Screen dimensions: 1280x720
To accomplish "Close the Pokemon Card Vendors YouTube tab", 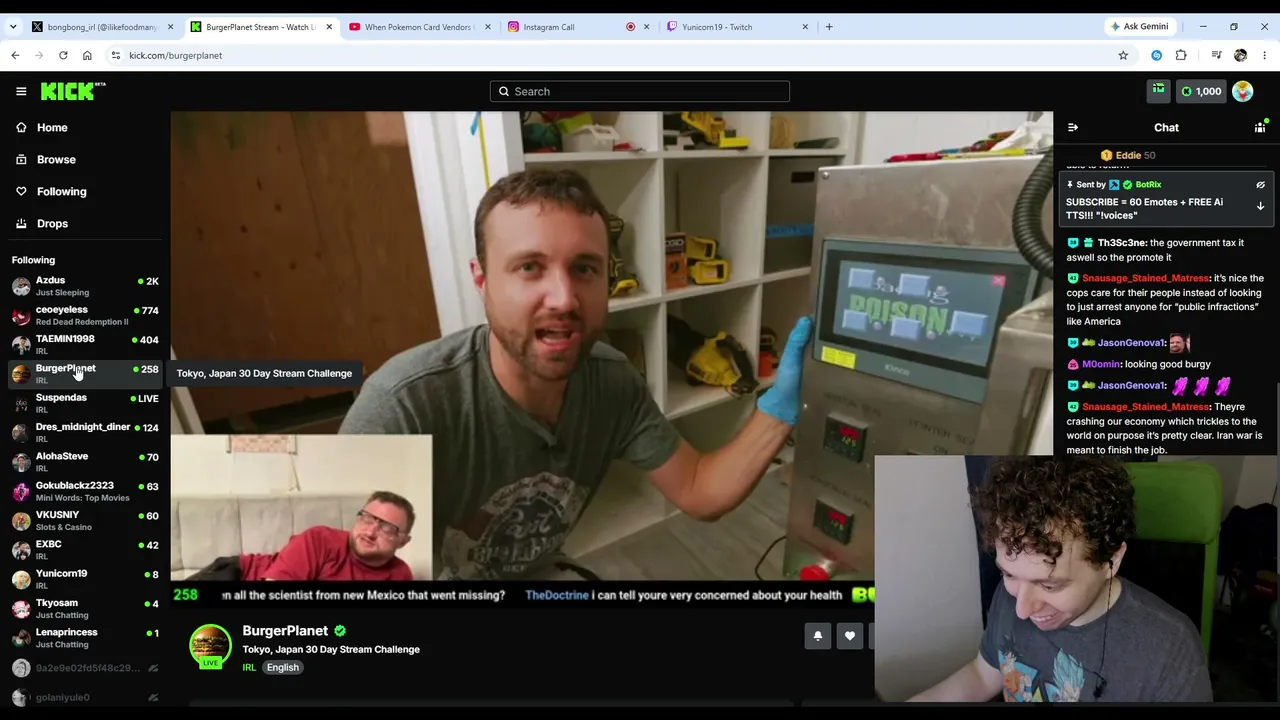I will tap(488, 27).
